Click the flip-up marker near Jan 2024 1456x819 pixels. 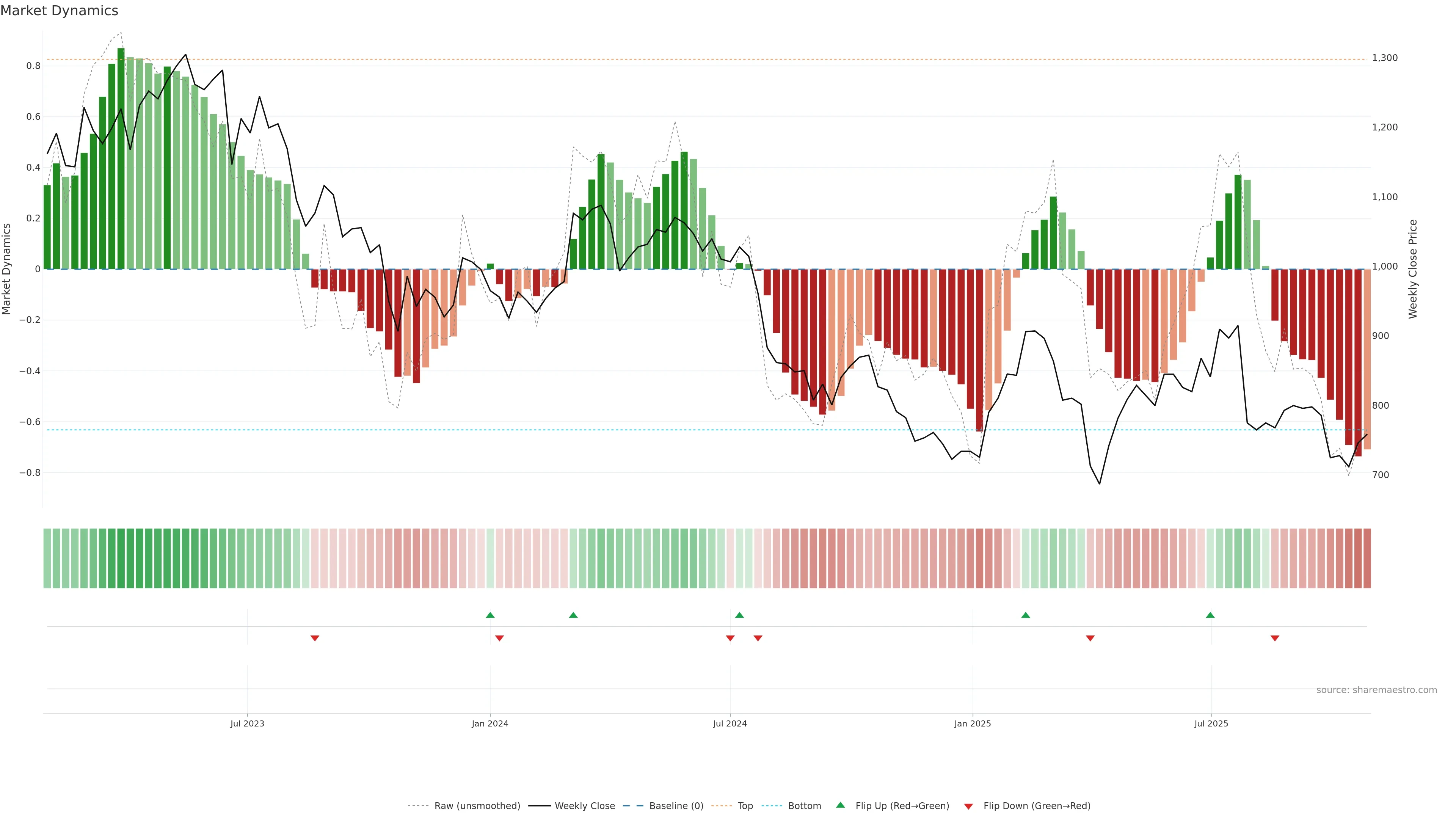490,615
